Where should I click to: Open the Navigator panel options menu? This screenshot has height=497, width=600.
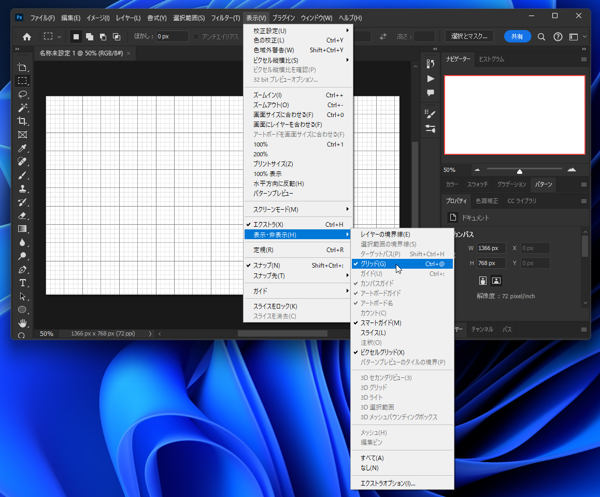(x=584, y=59)
